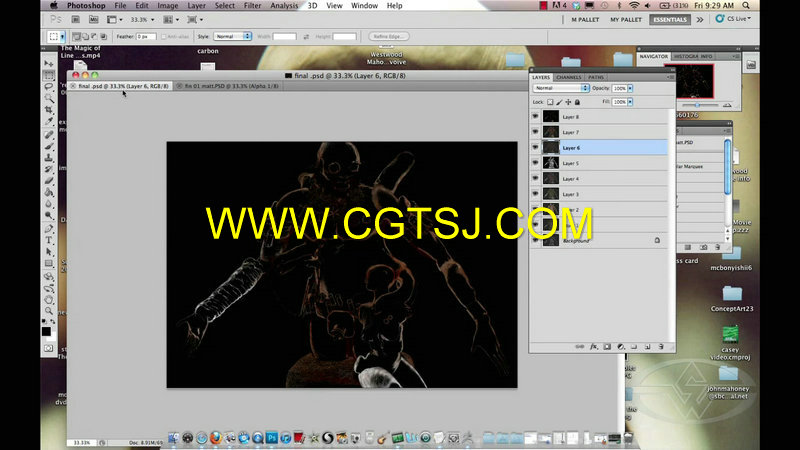
Task: Delete layer trash icon in Layers panel
Action: [661, 346]
